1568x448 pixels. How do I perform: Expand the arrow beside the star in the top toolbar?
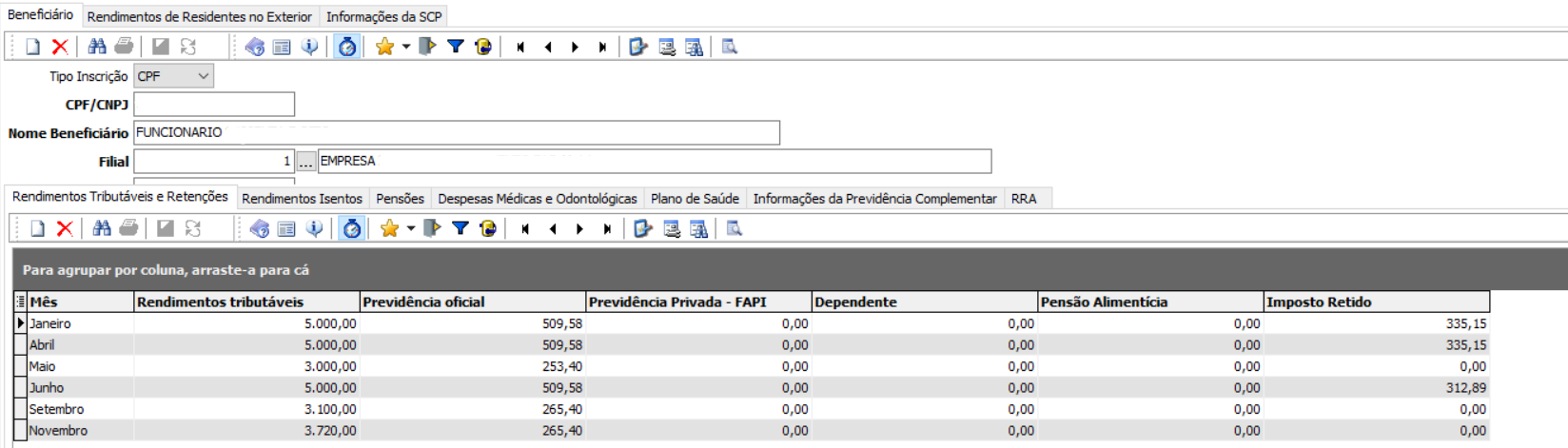tap(406, 47)
